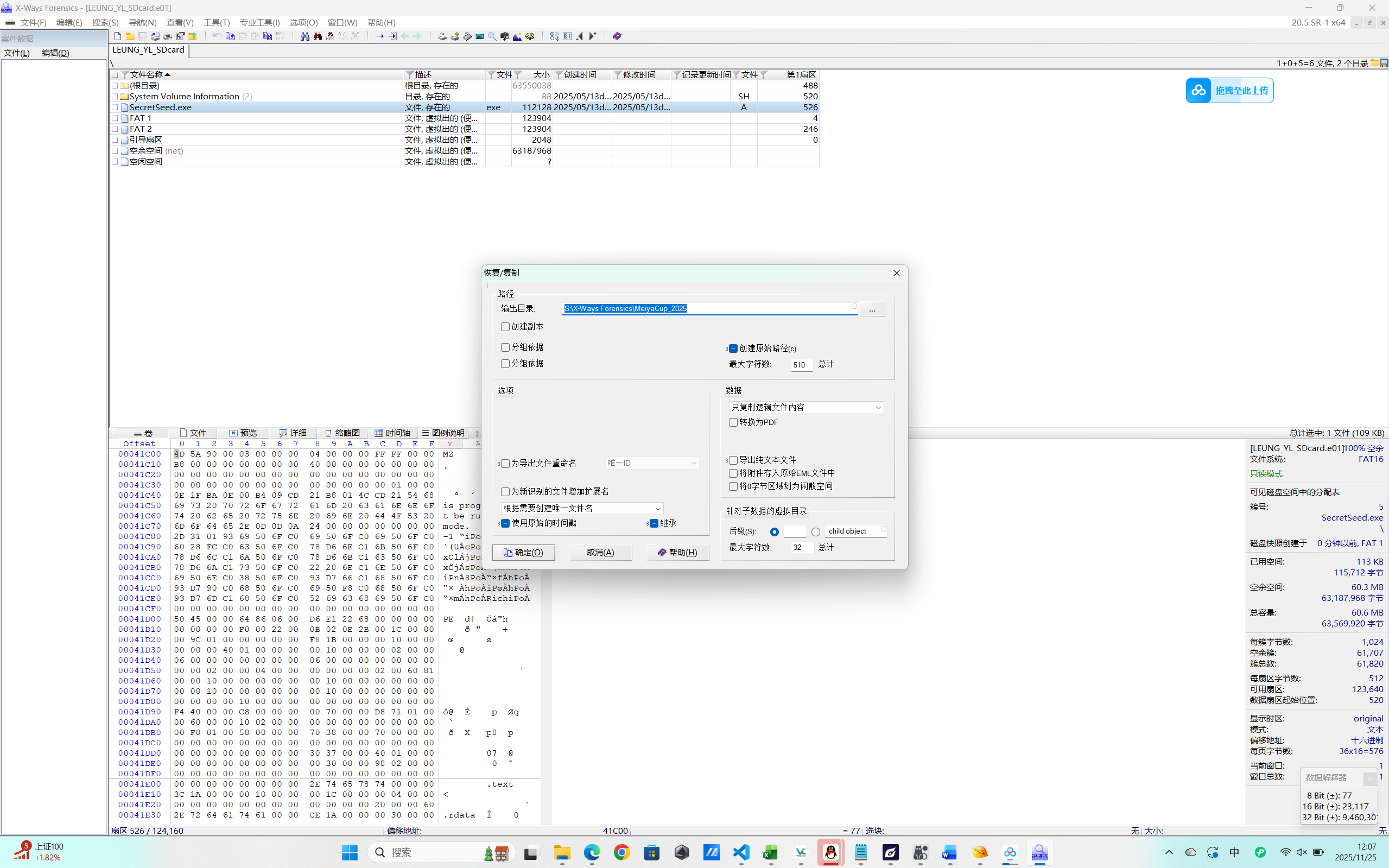The height and width of the screenshot is (868, 1389).
Task: Click the calculator toolbar icon
Action: click(x=480, y=36)
